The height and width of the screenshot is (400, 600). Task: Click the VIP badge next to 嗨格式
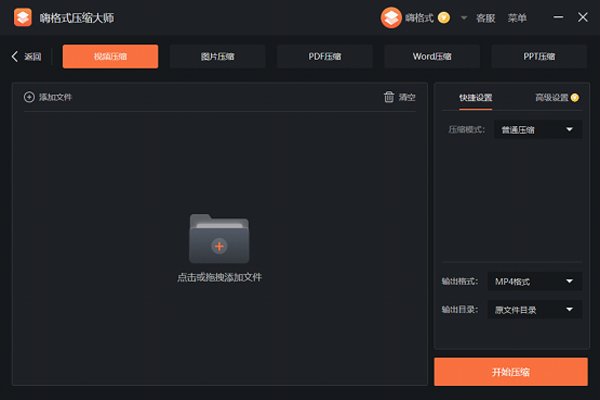click(444, 18)
